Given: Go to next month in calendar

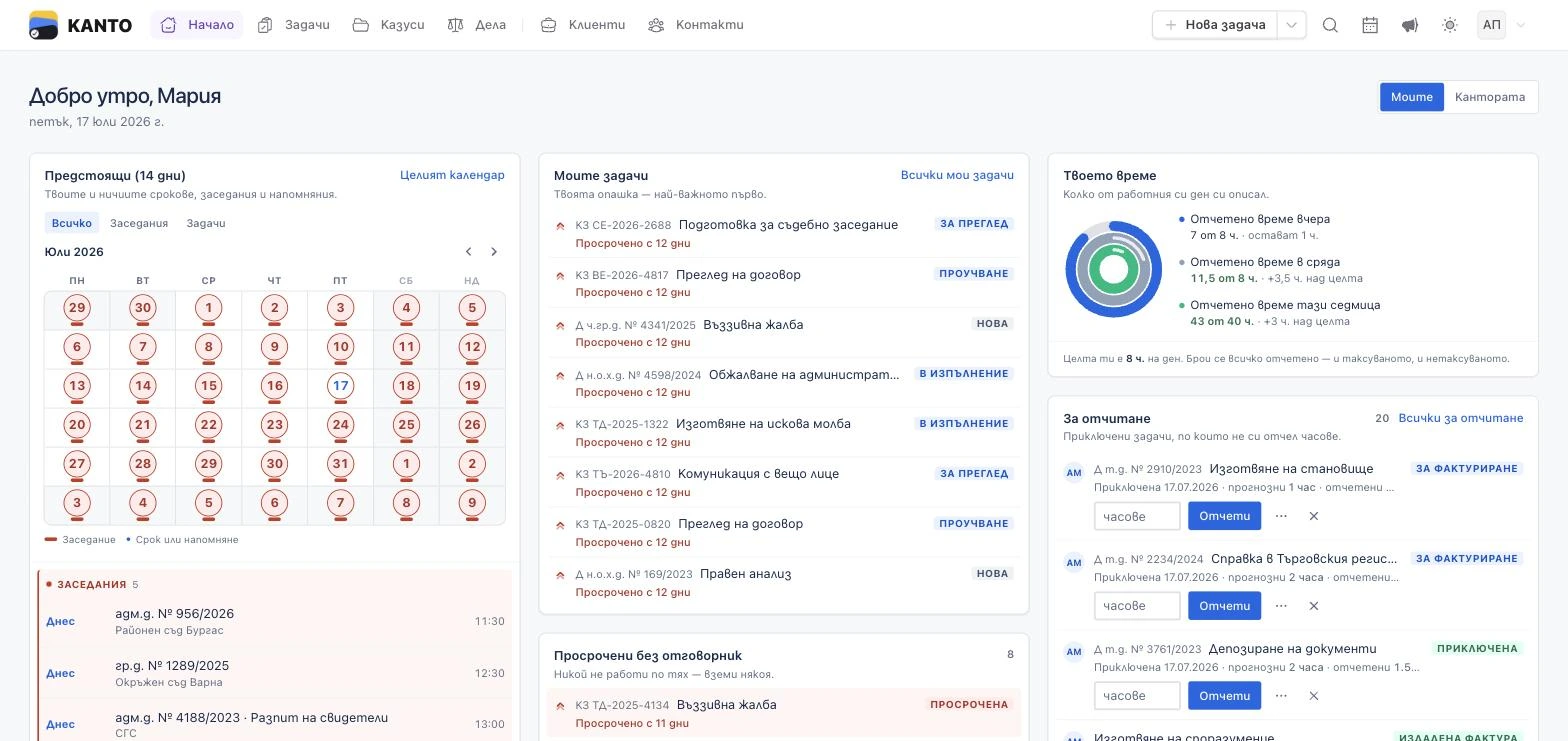Looking at the screenshot, I should (x=494, y=252).
